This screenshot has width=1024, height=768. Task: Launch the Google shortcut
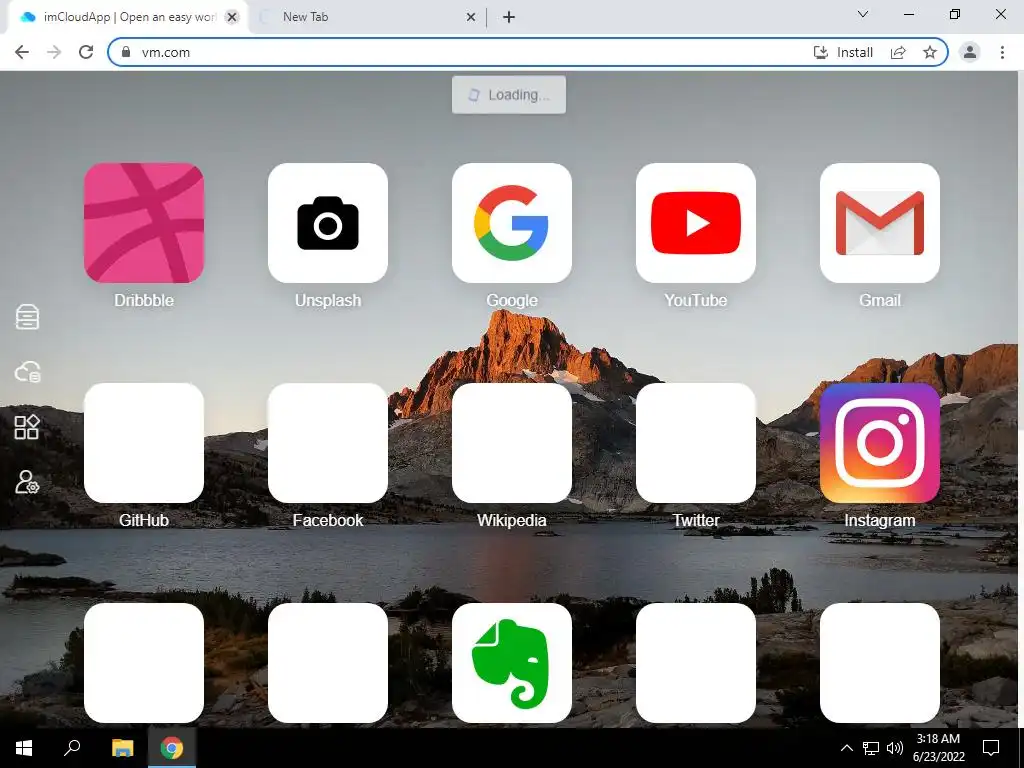pyautogui.click(x=511, y=223)
